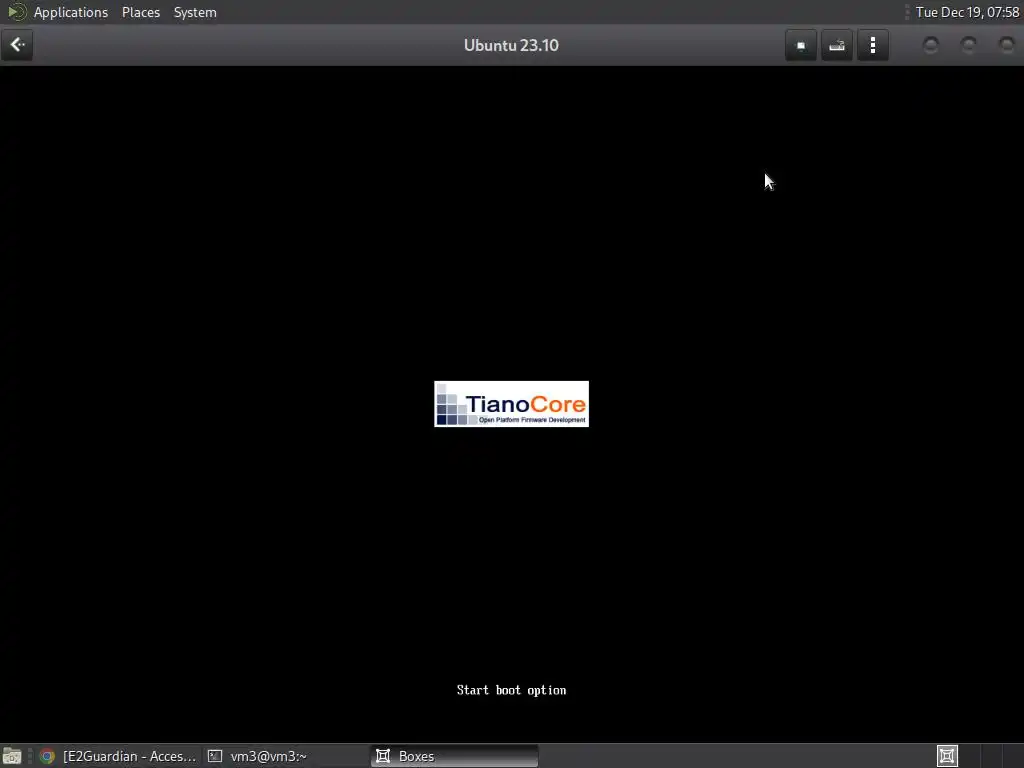1024x768 pixels.
Task: Select the Boxes taskbar entry
Action: tap(455, 756)
